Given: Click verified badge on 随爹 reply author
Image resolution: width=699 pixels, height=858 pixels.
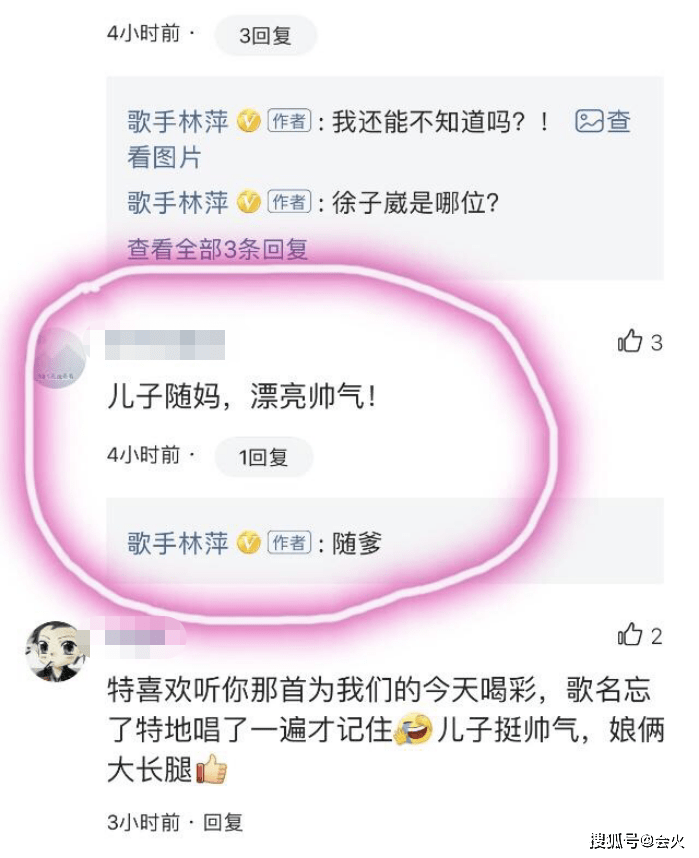Looking at the screenshot, I should click(249, 543).
